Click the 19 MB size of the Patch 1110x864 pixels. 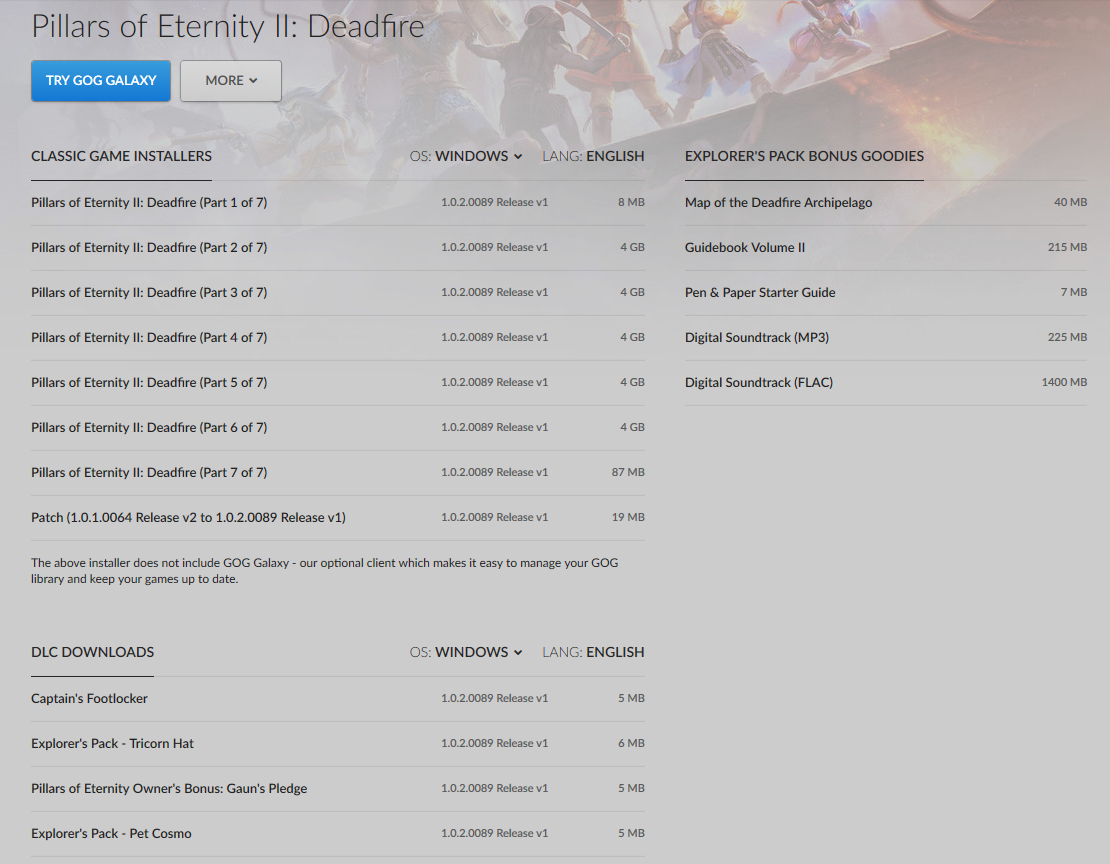(628, 518)
